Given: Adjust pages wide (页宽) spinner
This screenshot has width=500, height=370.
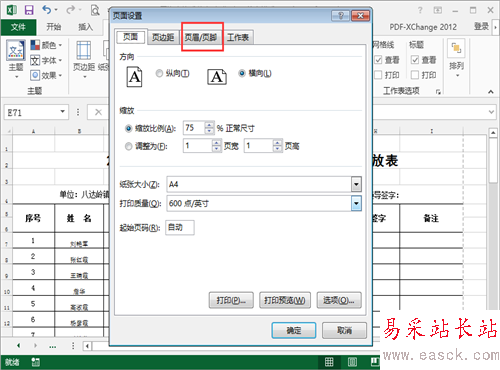Looking at the screenshot, I should [217, 146].
